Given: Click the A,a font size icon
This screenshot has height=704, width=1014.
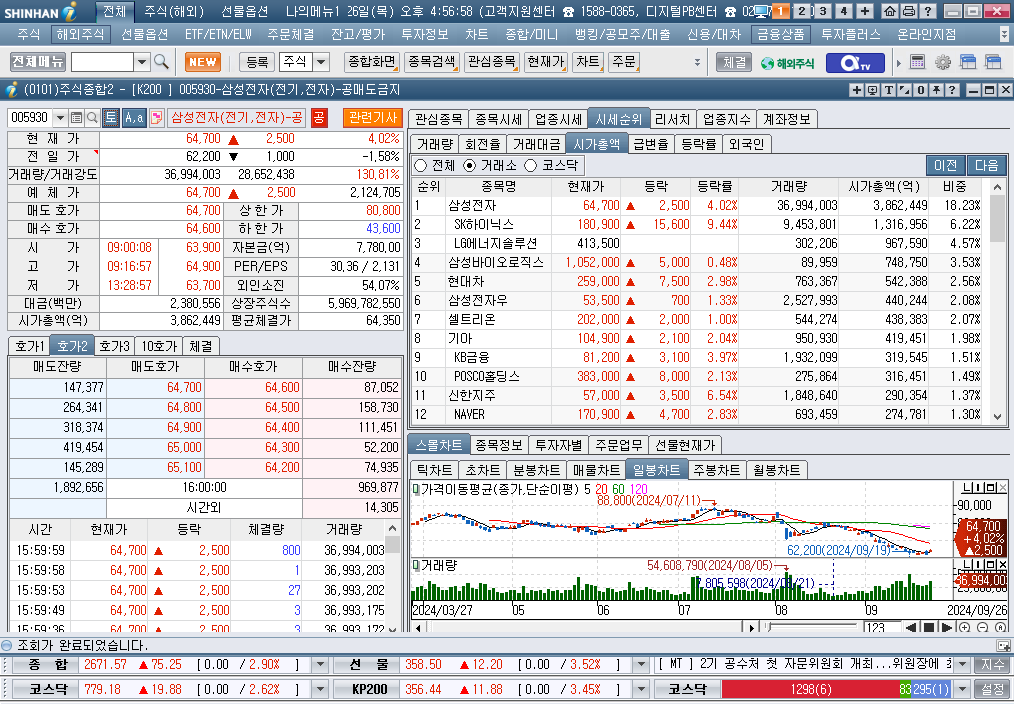Looking at the screenshot, I should [x=134, y=118].
